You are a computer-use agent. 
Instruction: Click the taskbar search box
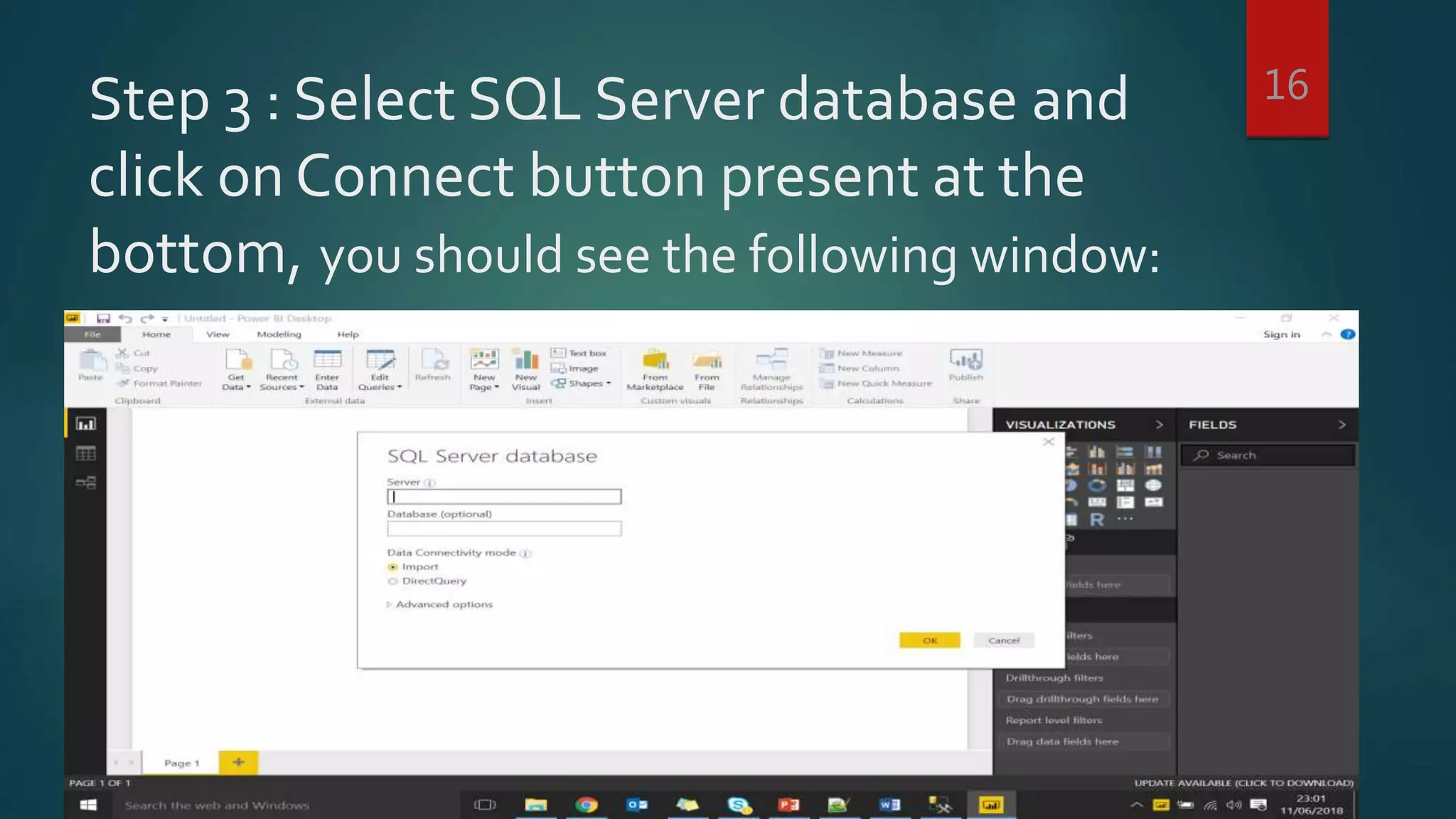point(284,805)
